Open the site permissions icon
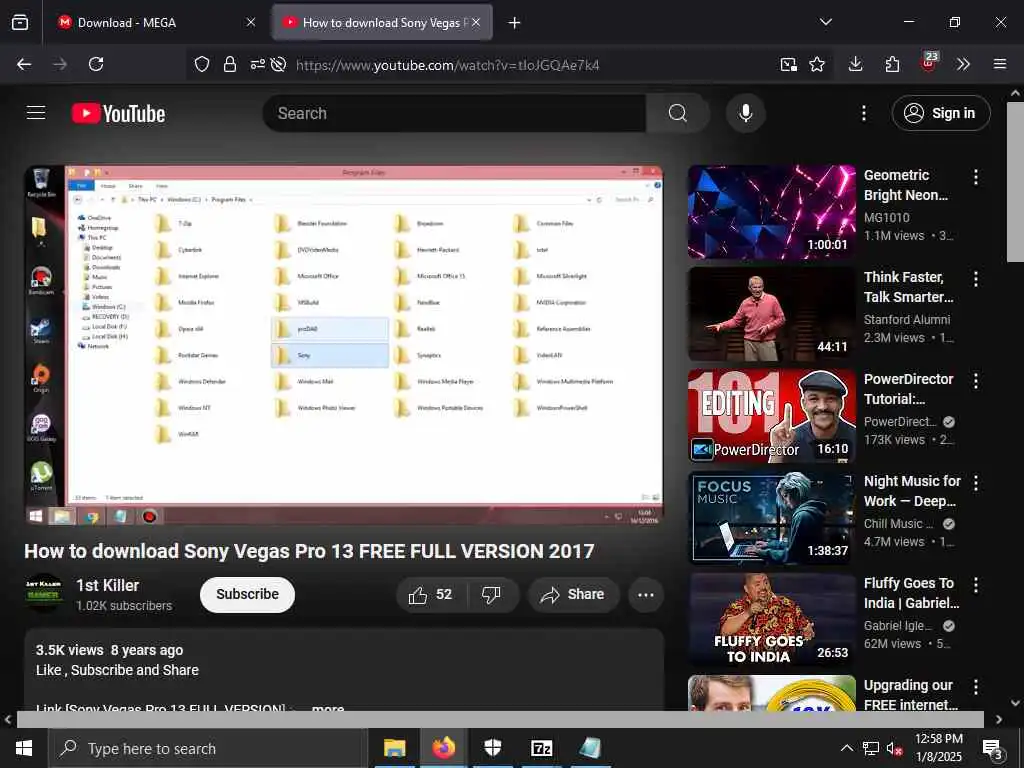Screen dimensions: 1024x768 pyautogui.click(x=257, y=64)
